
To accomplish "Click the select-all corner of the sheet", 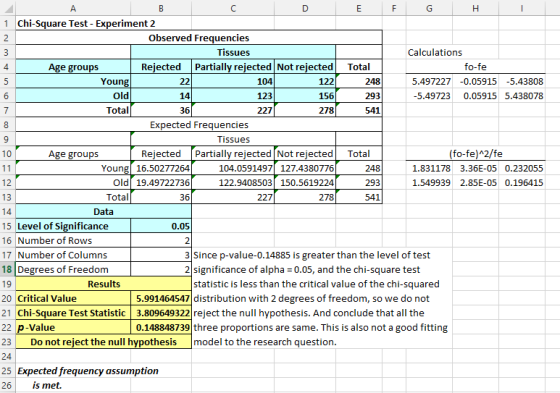I will tap(8, 8).
